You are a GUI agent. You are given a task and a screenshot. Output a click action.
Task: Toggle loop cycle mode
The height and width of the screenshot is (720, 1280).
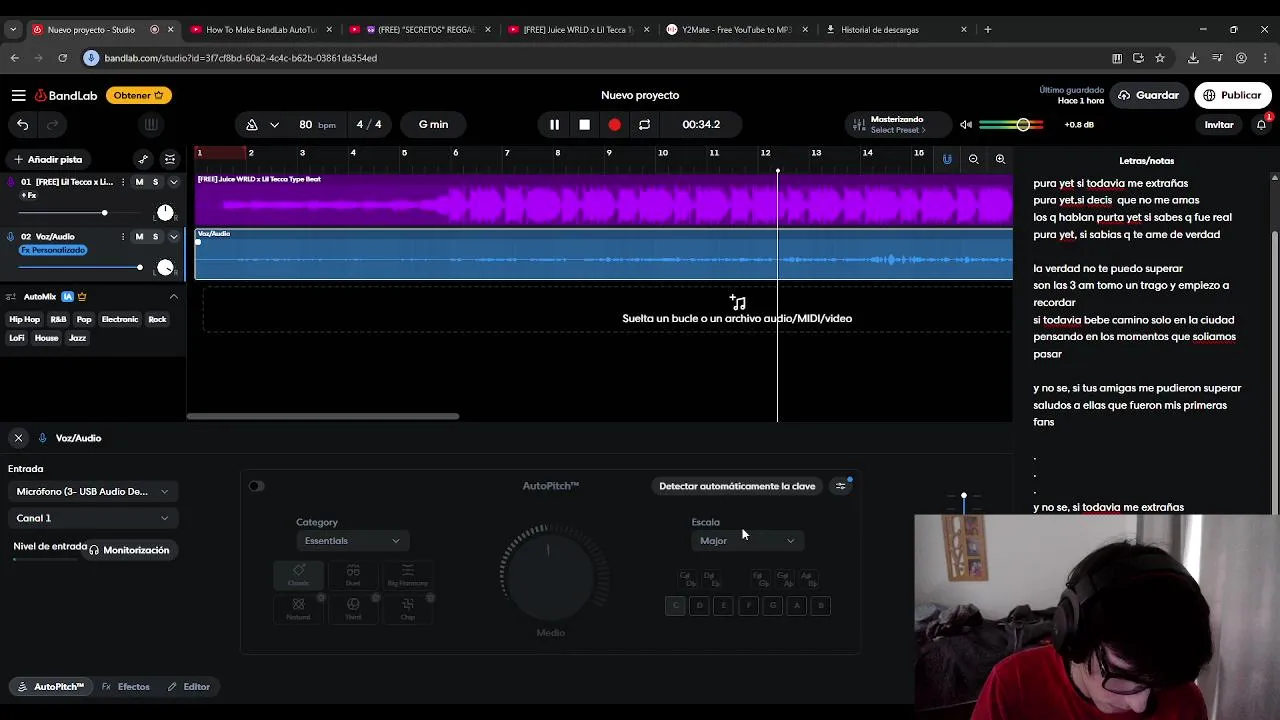(x=644, y=125)
